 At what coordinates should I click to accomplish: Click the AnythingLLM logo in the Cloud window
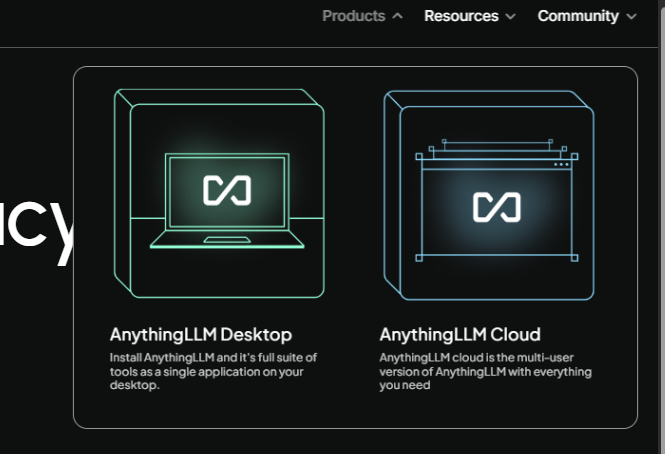click(497, 207)
